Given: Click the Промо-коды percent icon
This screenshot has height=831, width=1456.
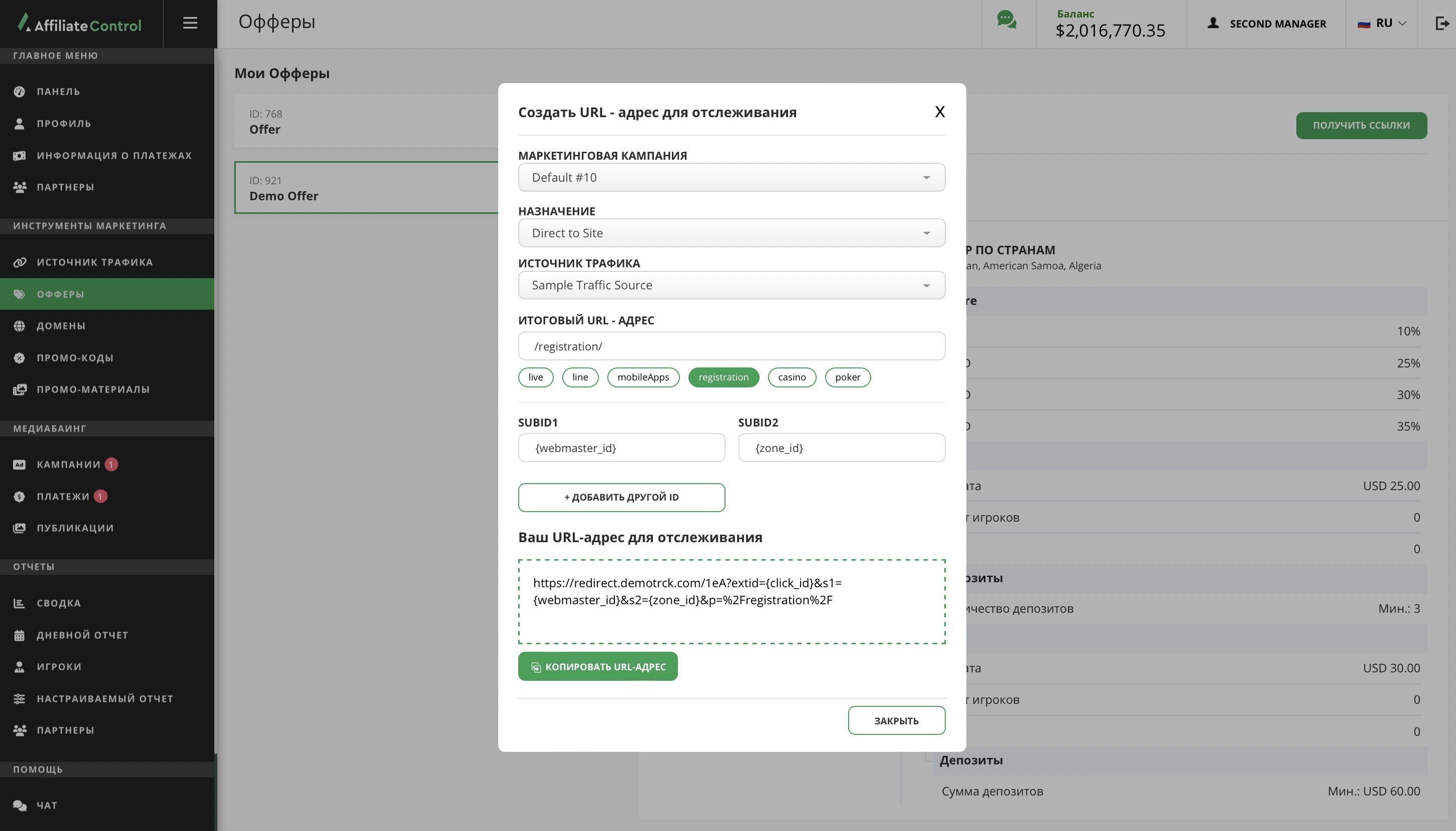Looking at the screenshot, I should [x=20, y=358].
